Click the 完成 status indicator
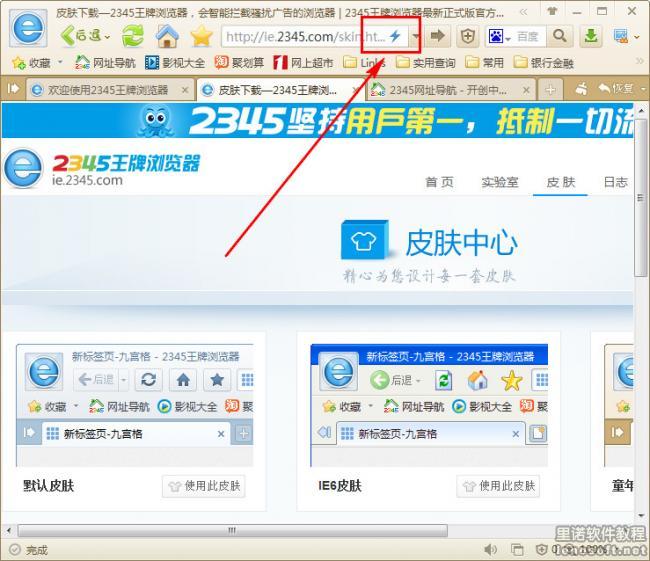 (x=29, y=550)
